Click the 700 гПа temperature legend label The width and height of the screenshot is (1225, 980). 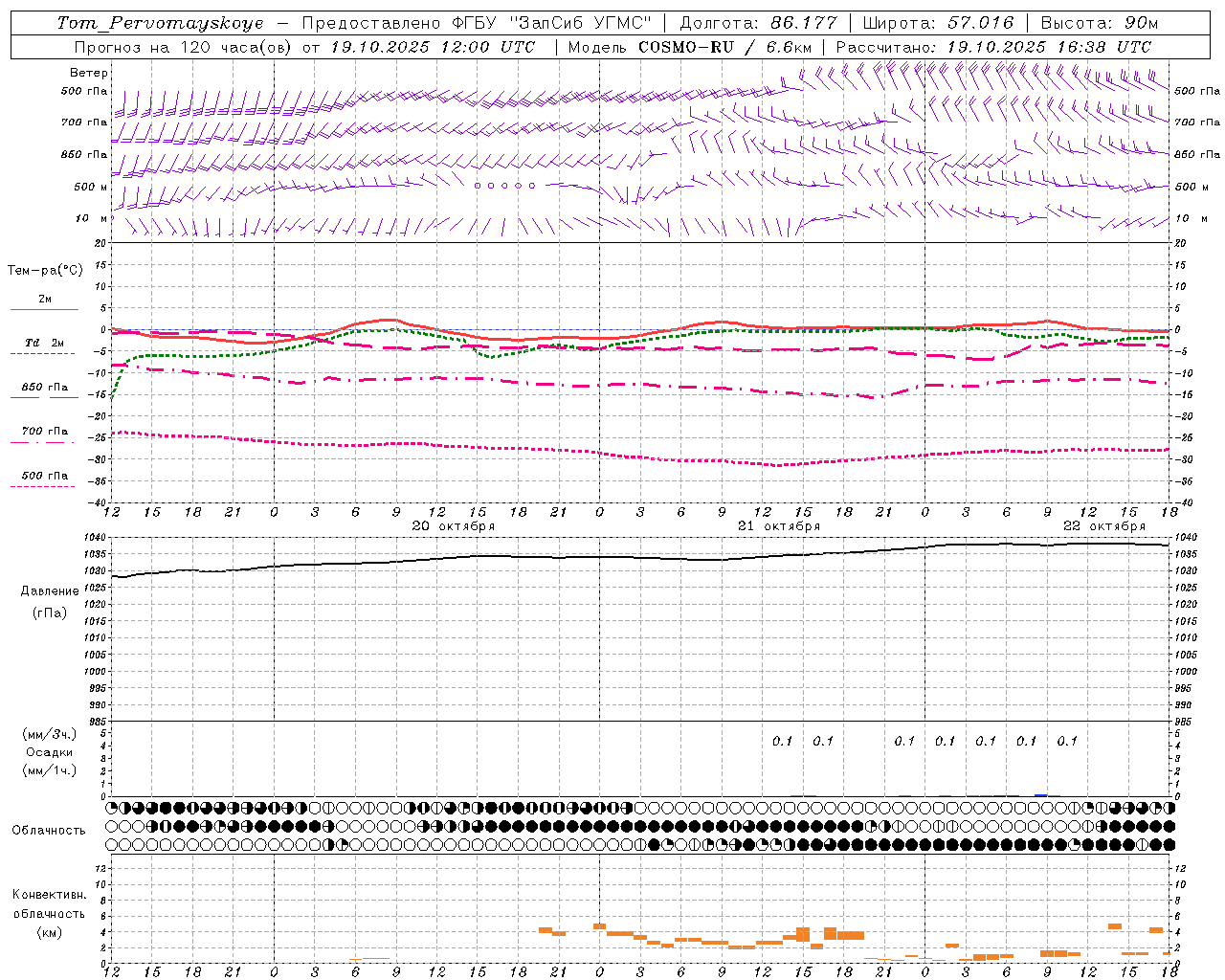(44, 432)
